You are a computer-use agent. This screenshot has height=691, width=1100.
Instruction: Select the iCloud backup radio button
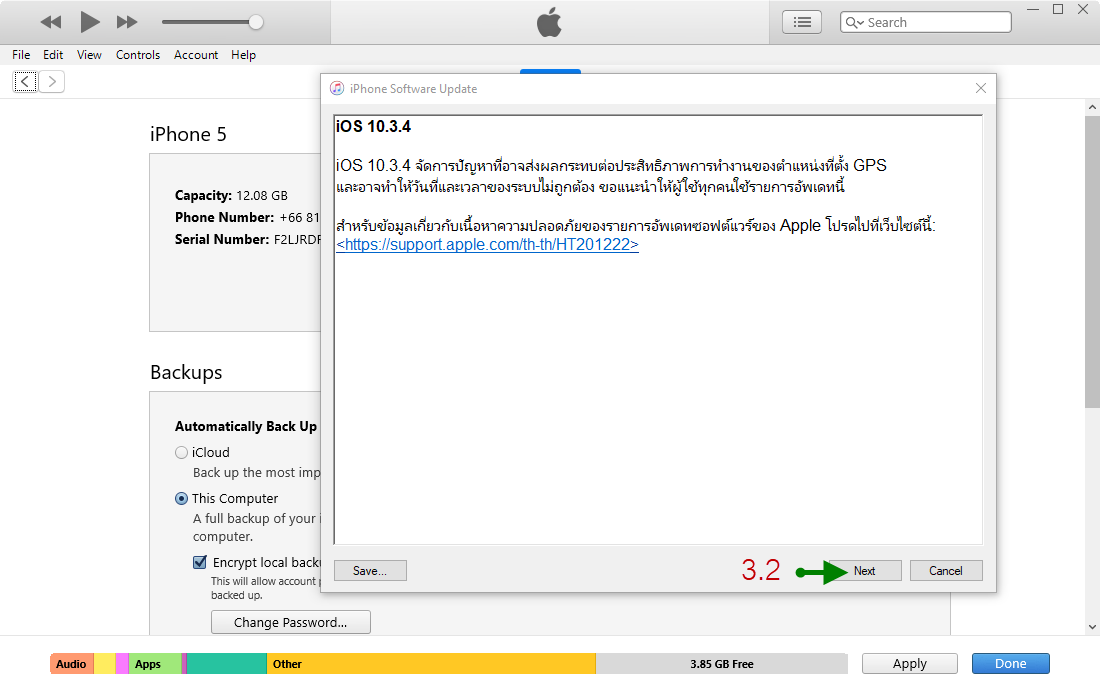[182, 452]
